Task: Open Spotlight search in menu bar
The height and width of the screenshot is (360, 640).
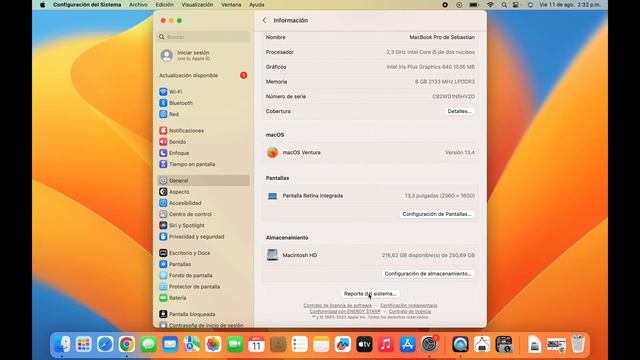Action: point(504,5)
